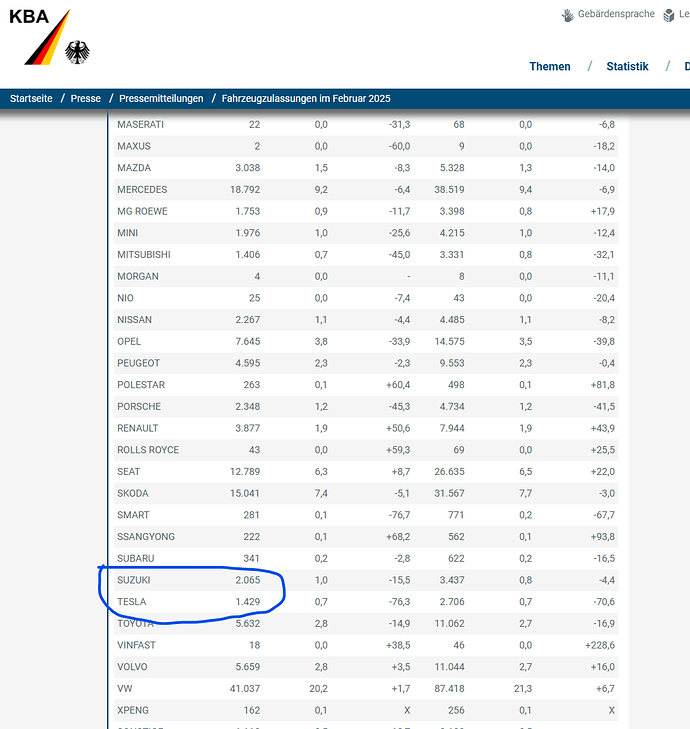Click Suzuki registrations value 2.065

pyautogui.click(x=248, y=580)
